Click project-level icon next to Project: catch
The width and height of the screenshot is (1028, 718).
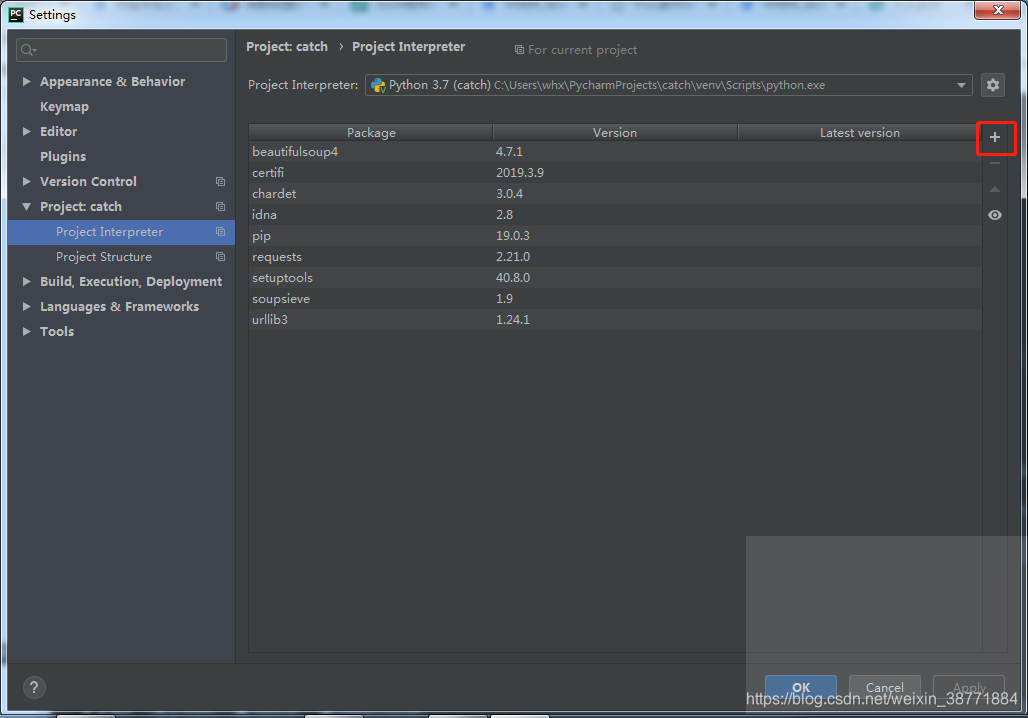coord(220,207)
